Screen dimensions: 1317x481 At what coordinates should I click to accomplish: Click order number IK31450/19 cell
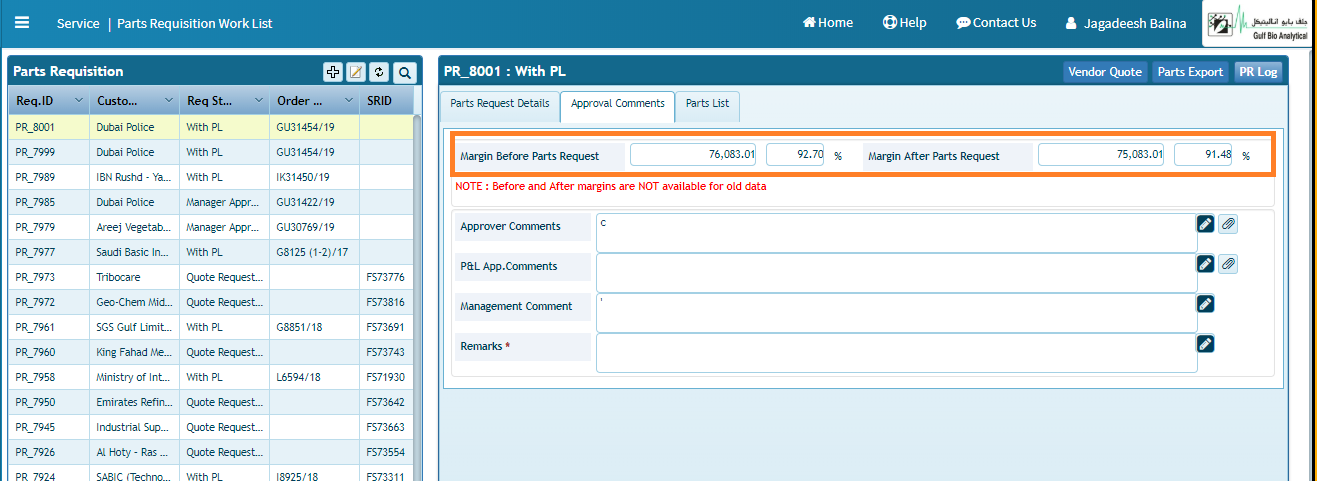[x=314, y=177]
